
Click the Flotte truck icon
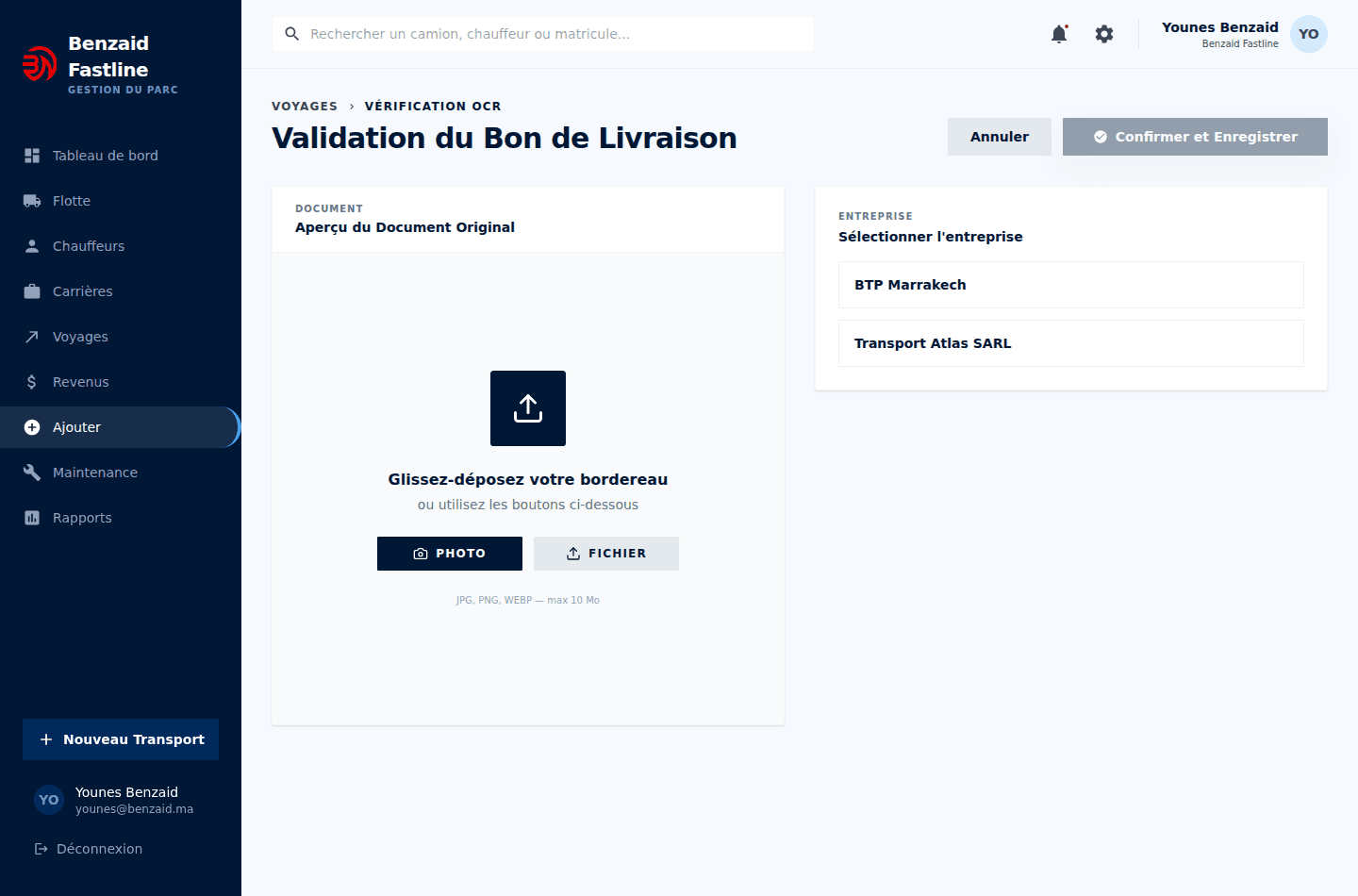coord(32,201)
